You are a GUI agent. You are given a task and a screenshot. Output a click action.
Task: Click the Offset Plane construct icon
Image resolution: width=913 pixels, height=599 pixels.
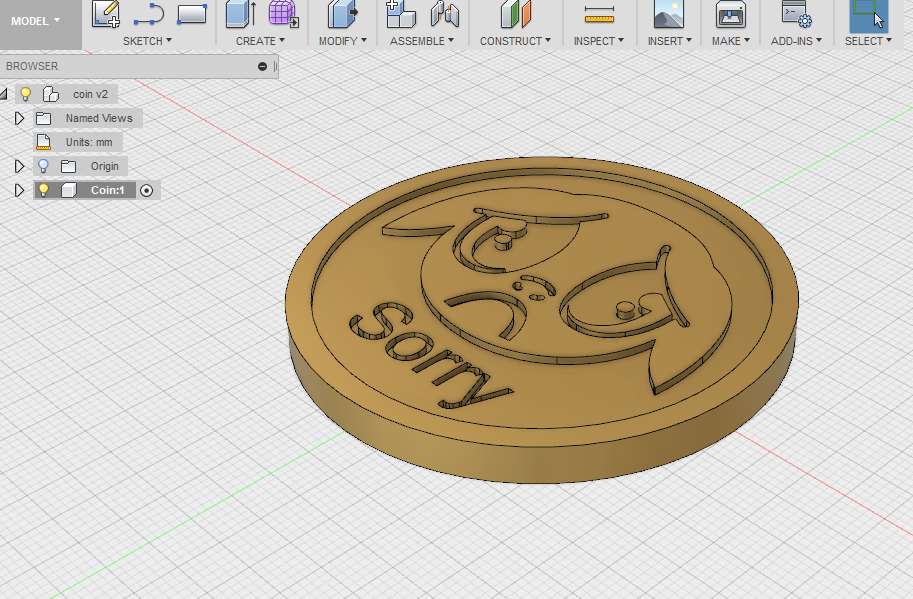515,14
